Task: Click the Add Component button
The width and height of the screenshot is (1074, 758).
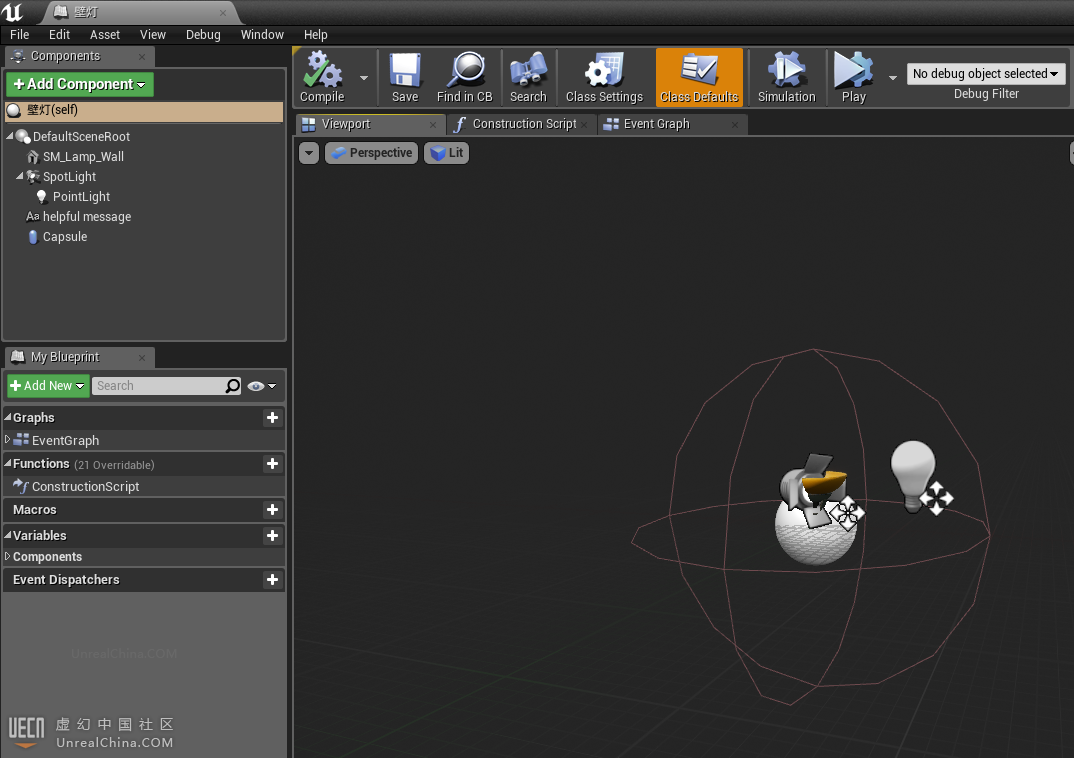Action: coord(80,85)
